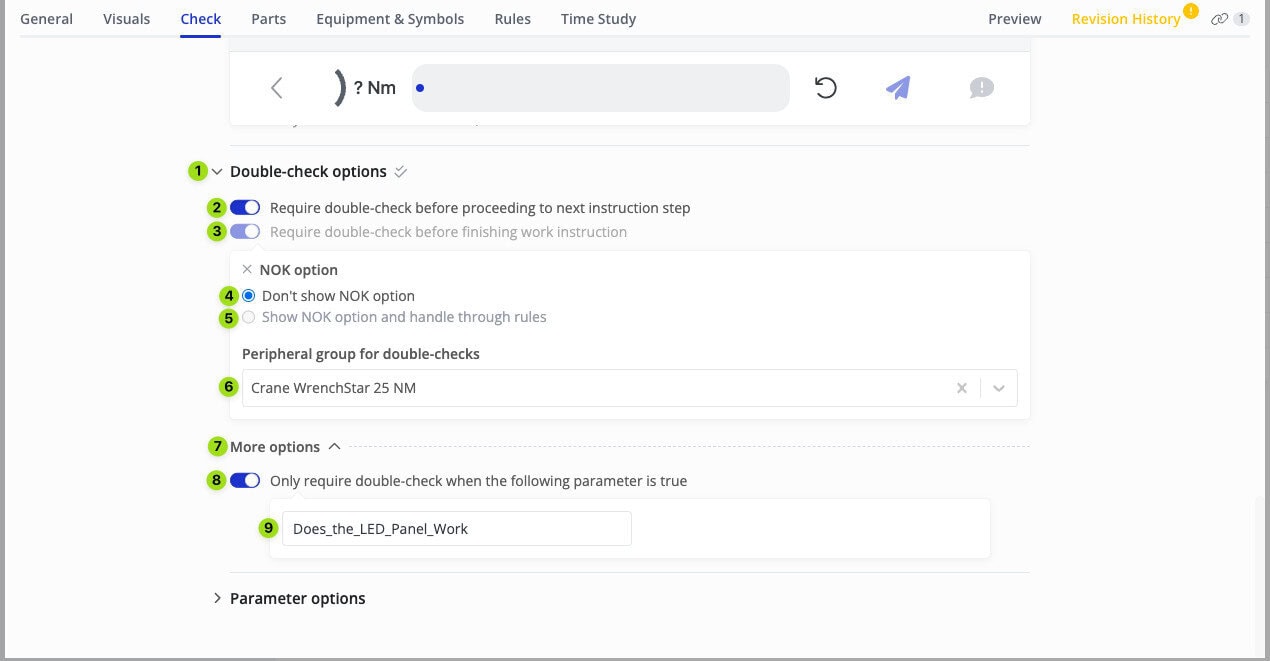Click the reset/undo circular arrow icon
1270x661 pixels.
[x=826, y=88]
